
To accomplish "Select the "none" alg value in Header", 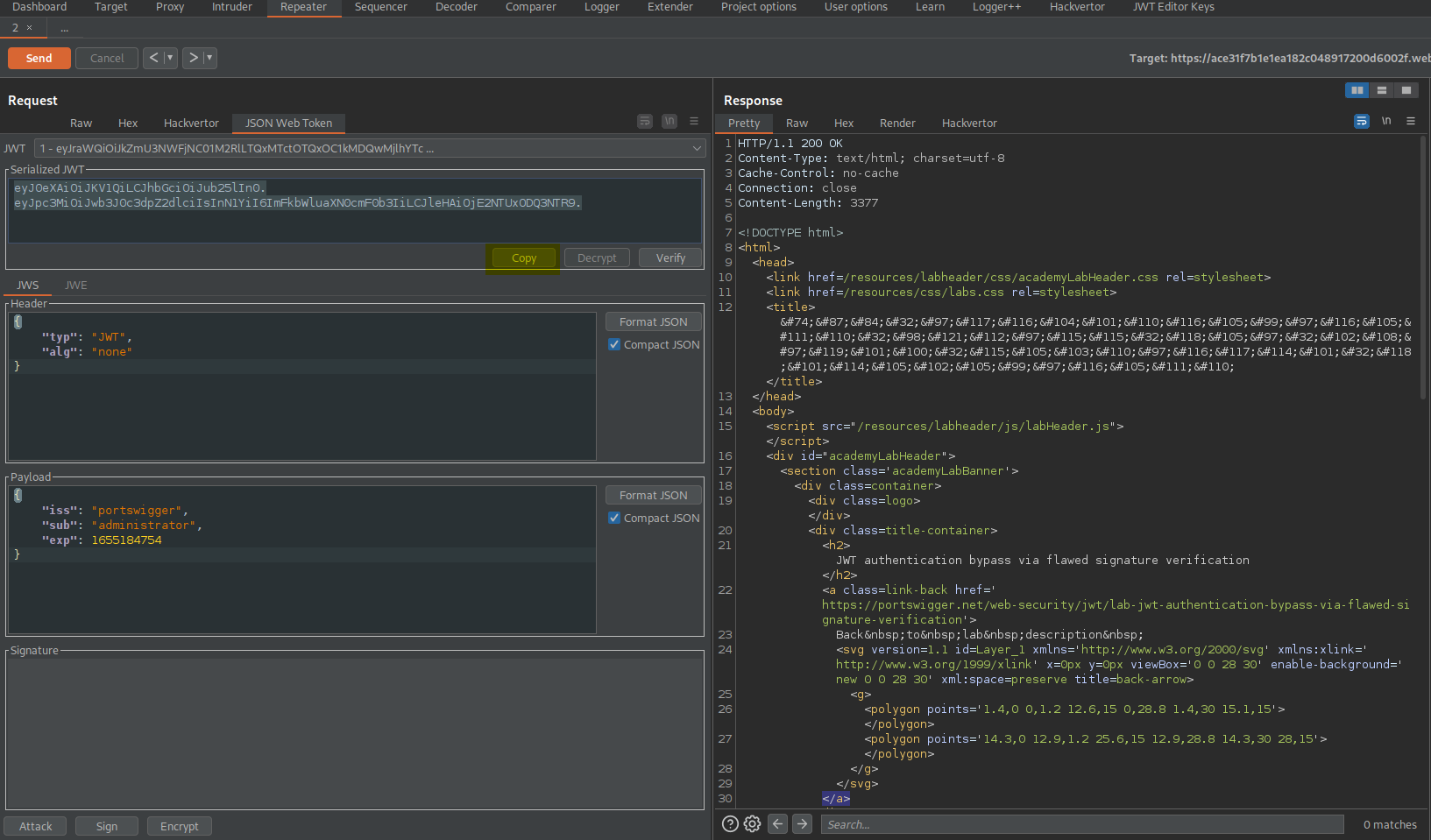I will [112, 352].
